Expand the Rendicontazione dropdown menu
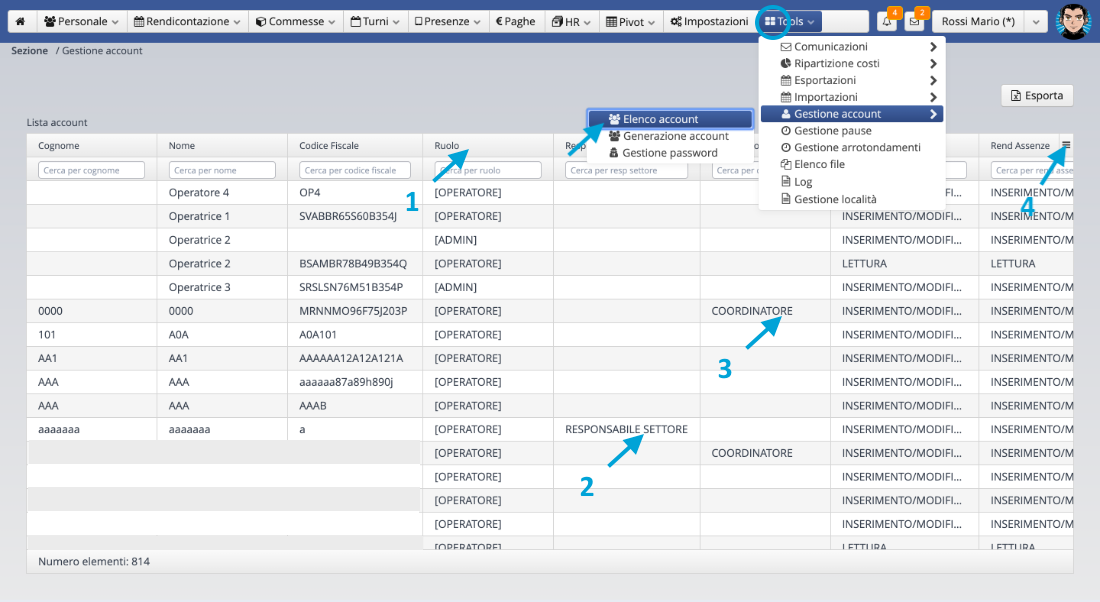 point(187,21)
